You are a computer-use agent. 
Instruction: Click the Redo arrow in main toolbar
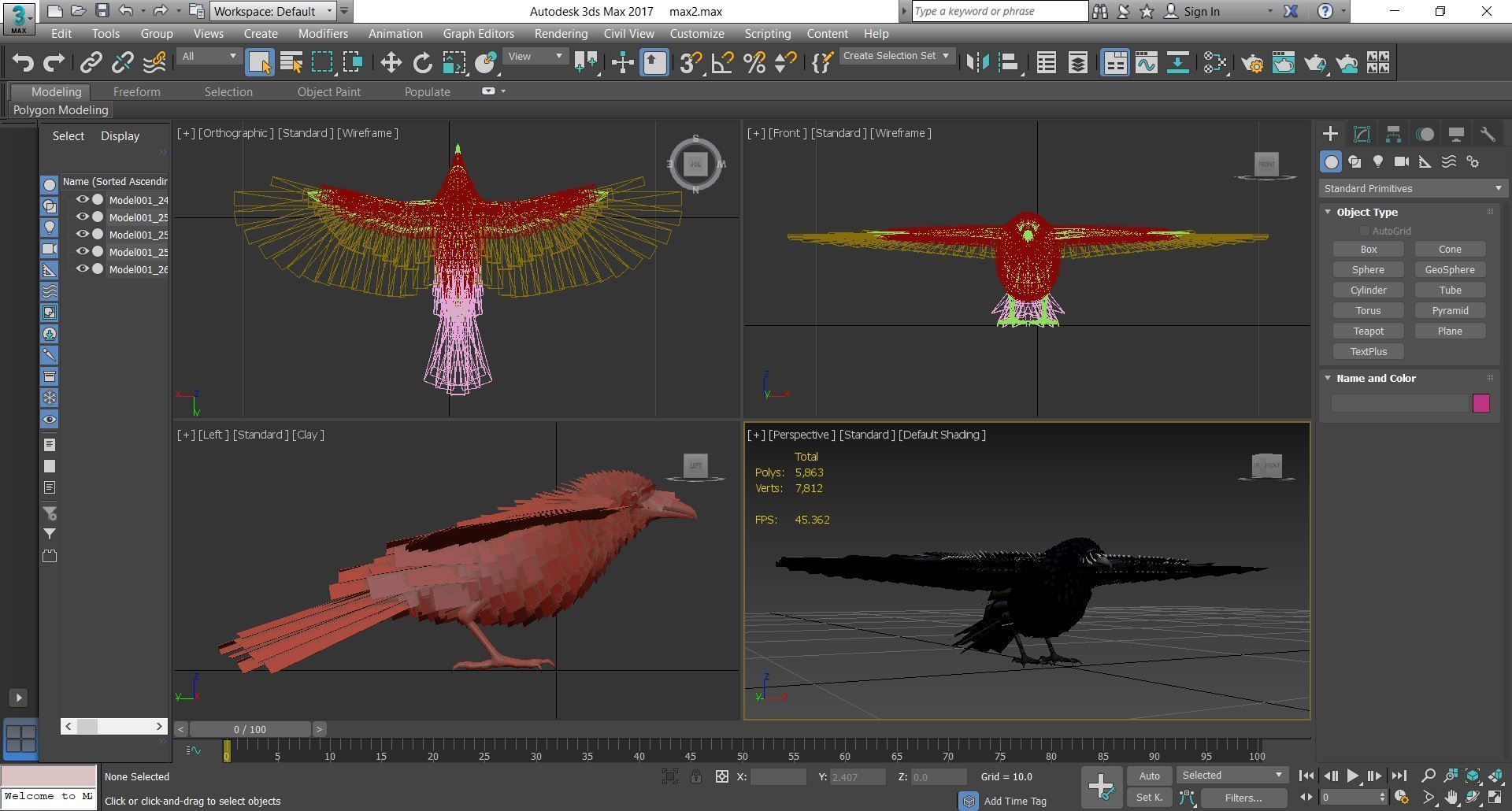tap(54, 63)
